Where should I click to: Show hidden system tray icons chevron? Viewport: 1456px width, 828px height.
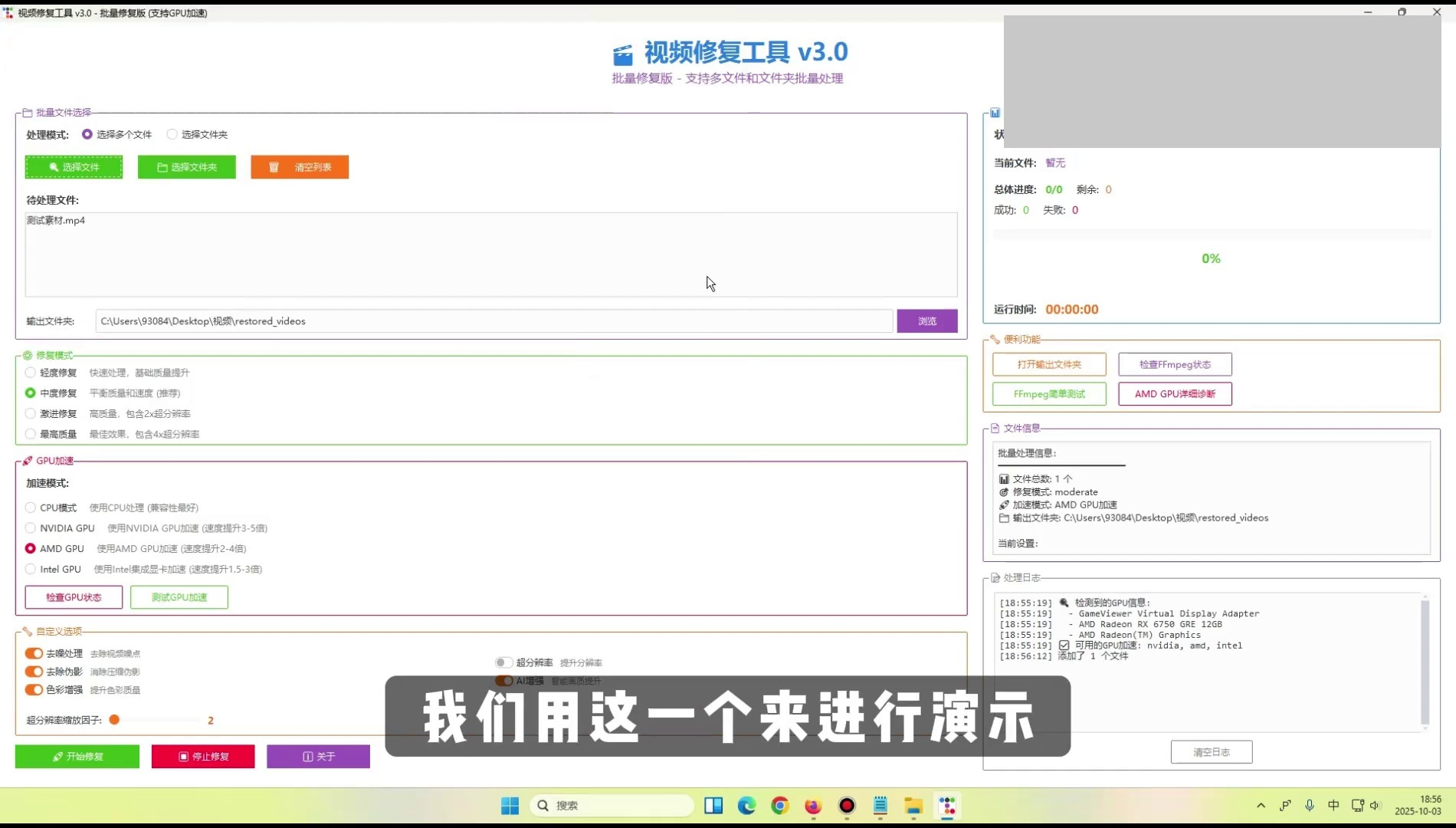pos(1261,805)
